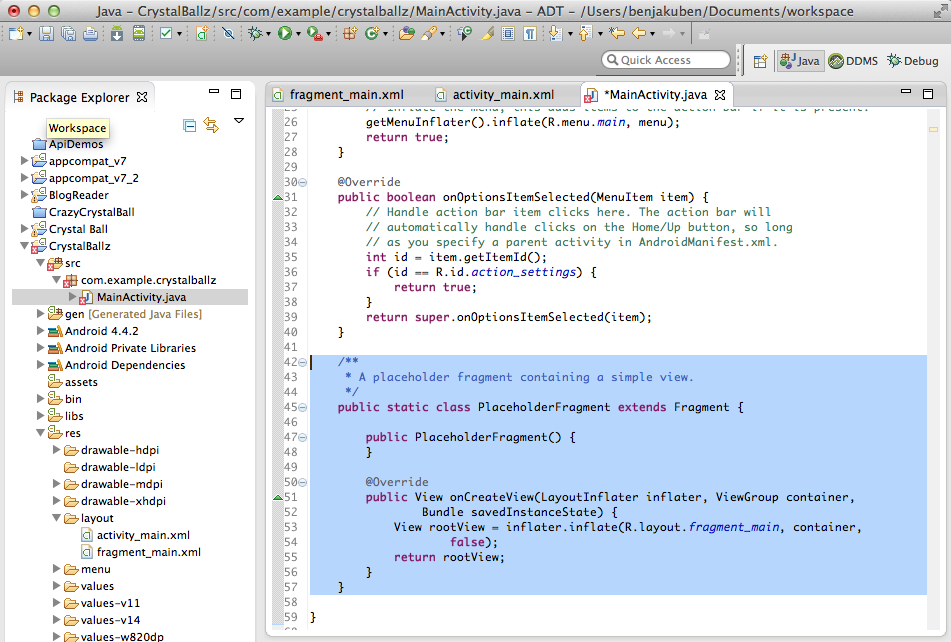Toggle show whitespace characters (¶)
951x642 pixels.
point(529,34)
